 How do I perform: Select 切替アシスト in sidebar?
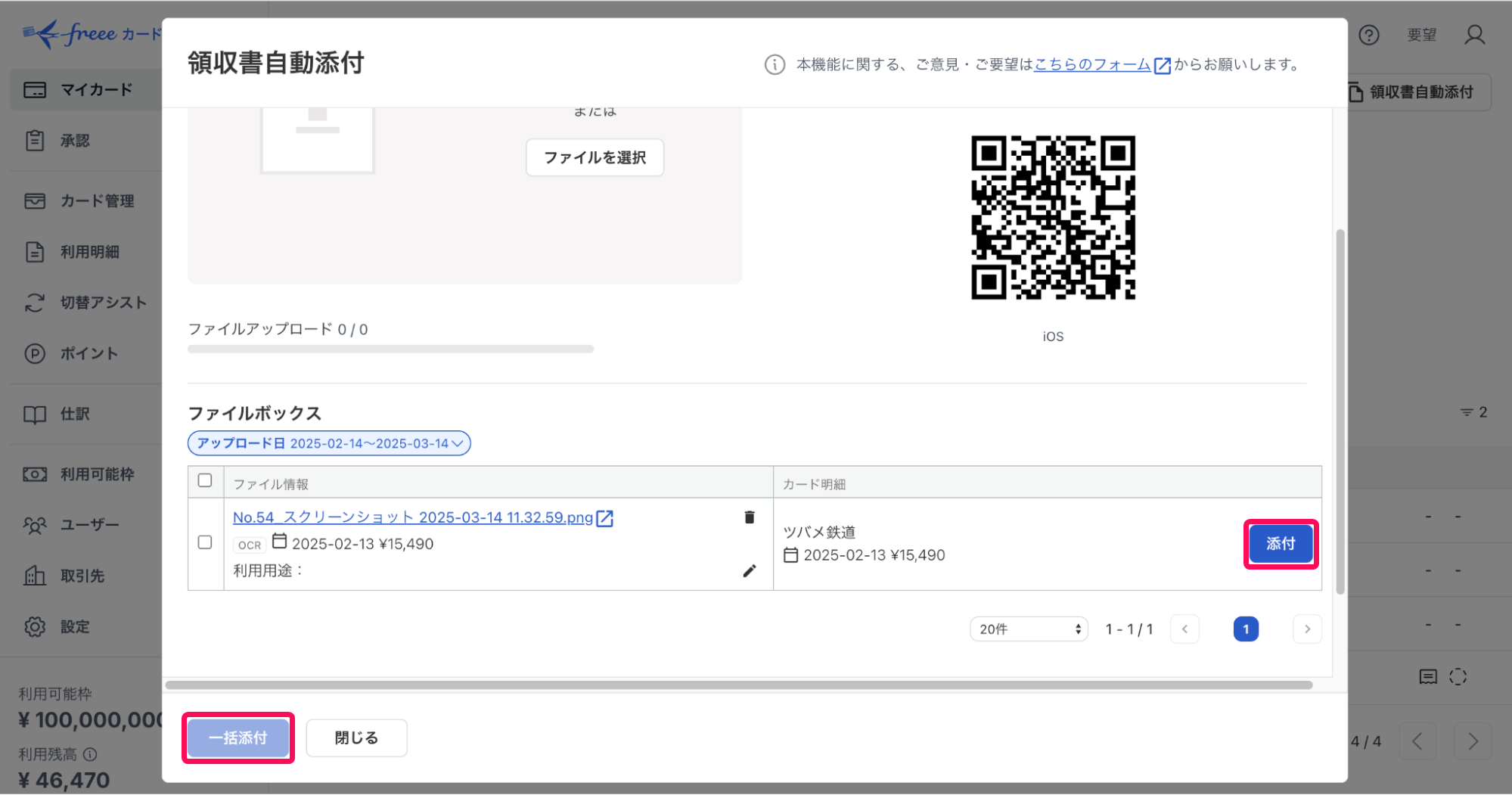(x=85, y=303)
